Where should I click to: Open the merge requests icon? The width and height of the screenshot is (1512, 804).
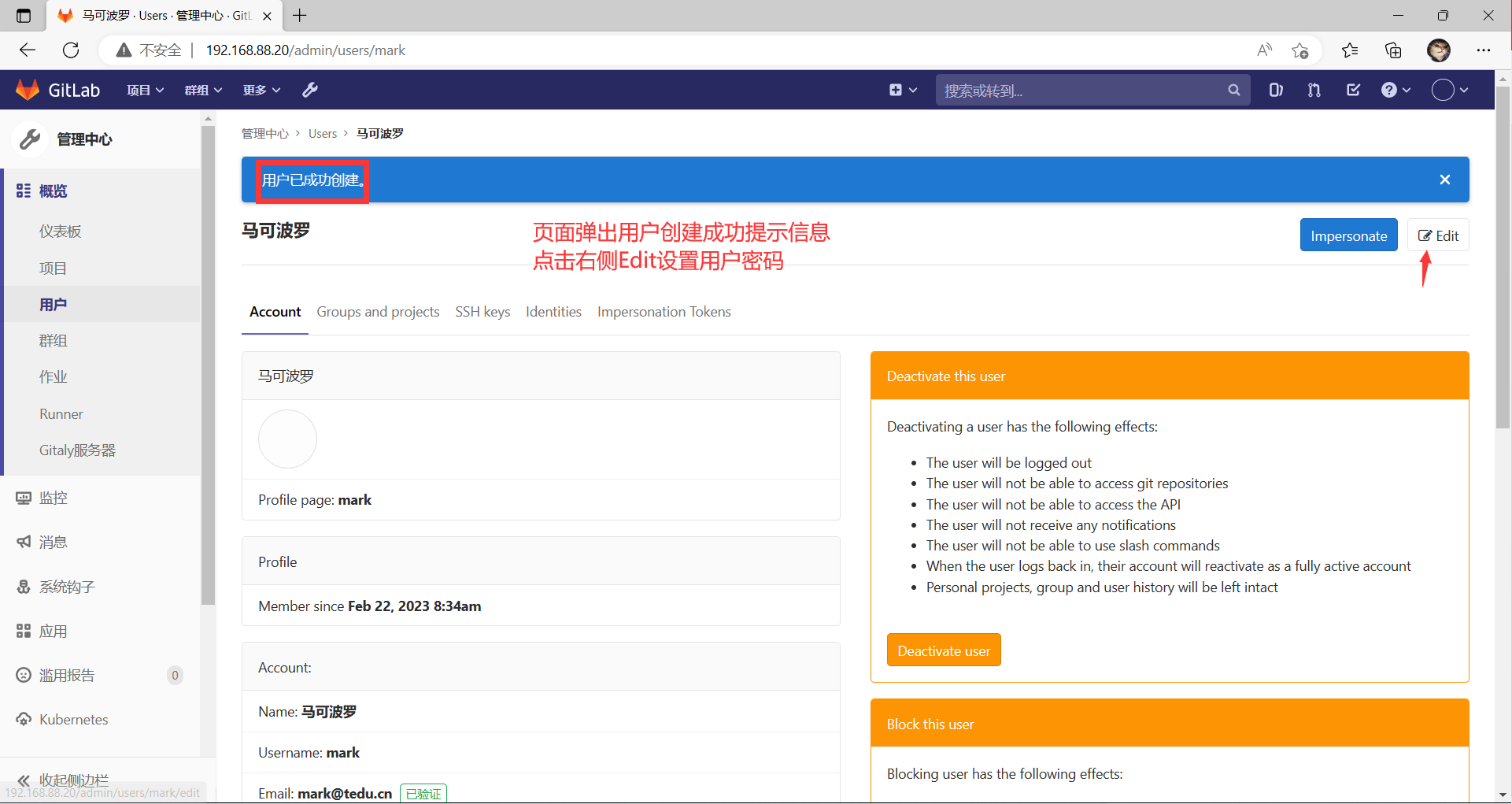pos(1314,90)
